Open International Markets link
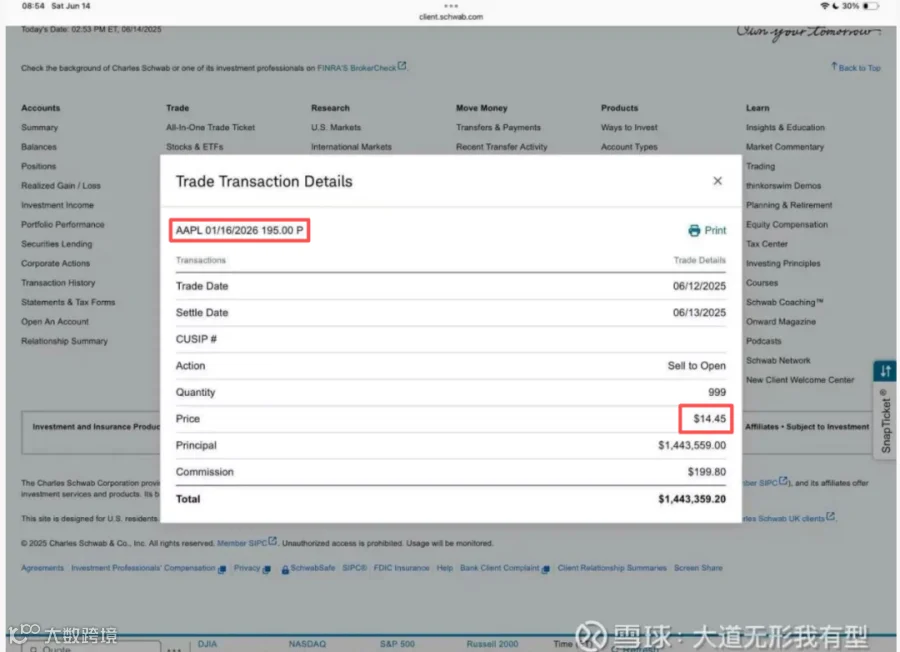 click(x=351, y=147)
